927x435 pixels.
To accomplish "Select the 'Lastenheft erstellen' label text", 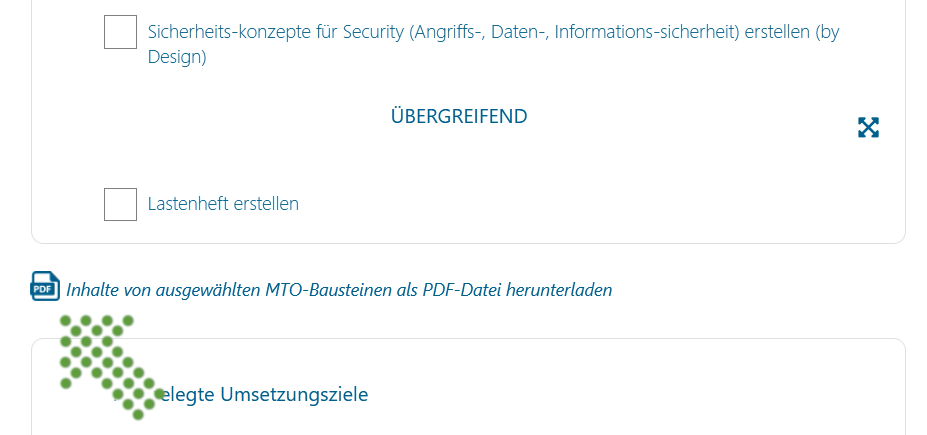I will point(223,204).
